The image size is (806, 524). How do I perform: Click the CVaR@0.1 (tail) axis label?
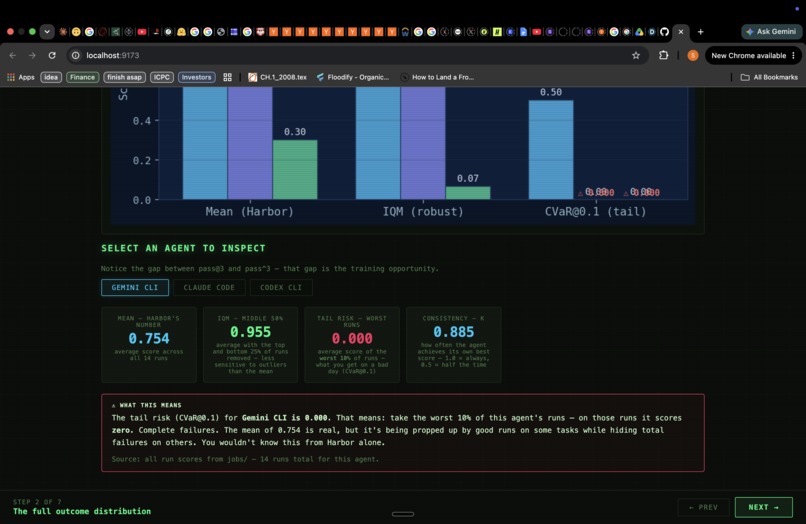tap(595, 211)
